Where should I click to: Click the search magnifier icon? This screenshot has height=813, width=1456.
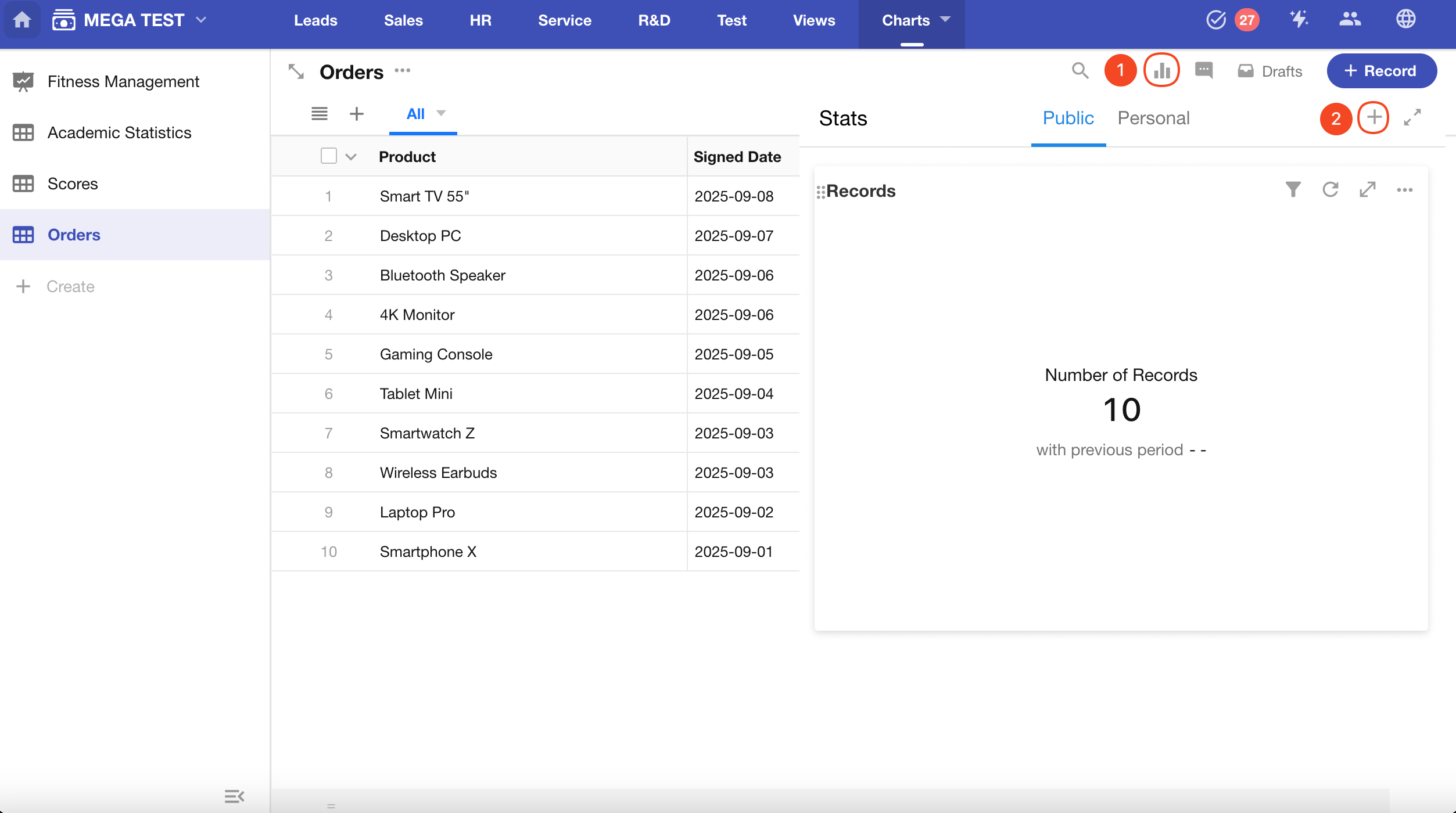click(1080, 71)
